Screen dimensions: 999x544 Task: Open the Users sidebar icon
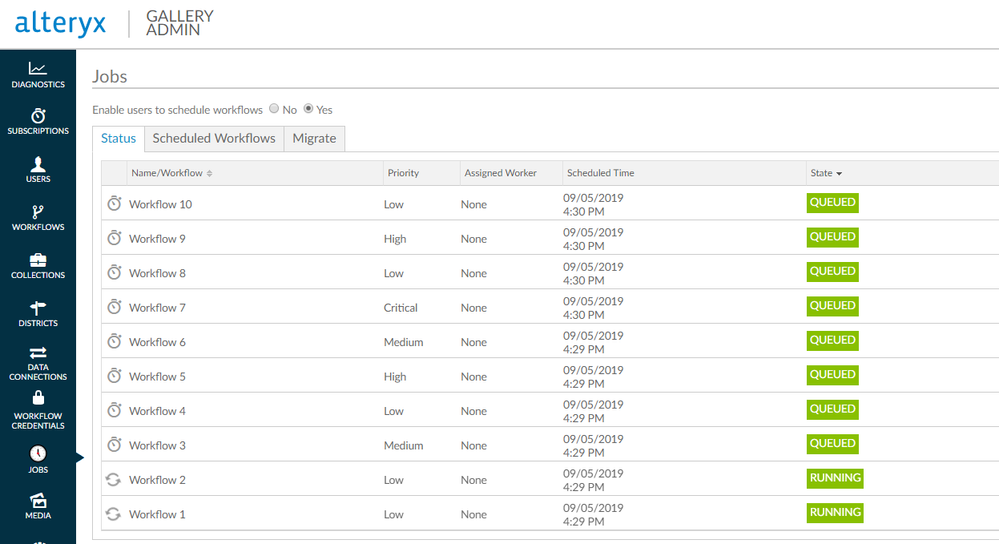coord(38,164)
